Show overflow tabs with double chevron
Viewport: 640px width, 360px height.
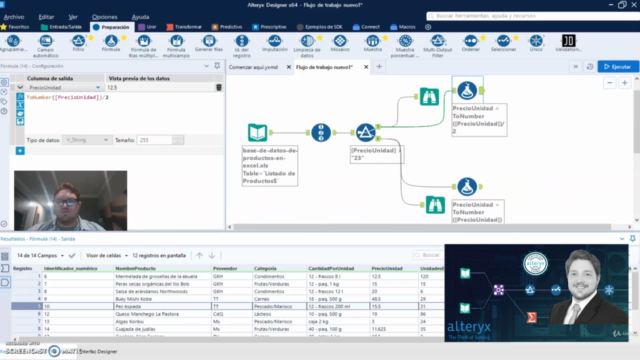pos(576,67)
